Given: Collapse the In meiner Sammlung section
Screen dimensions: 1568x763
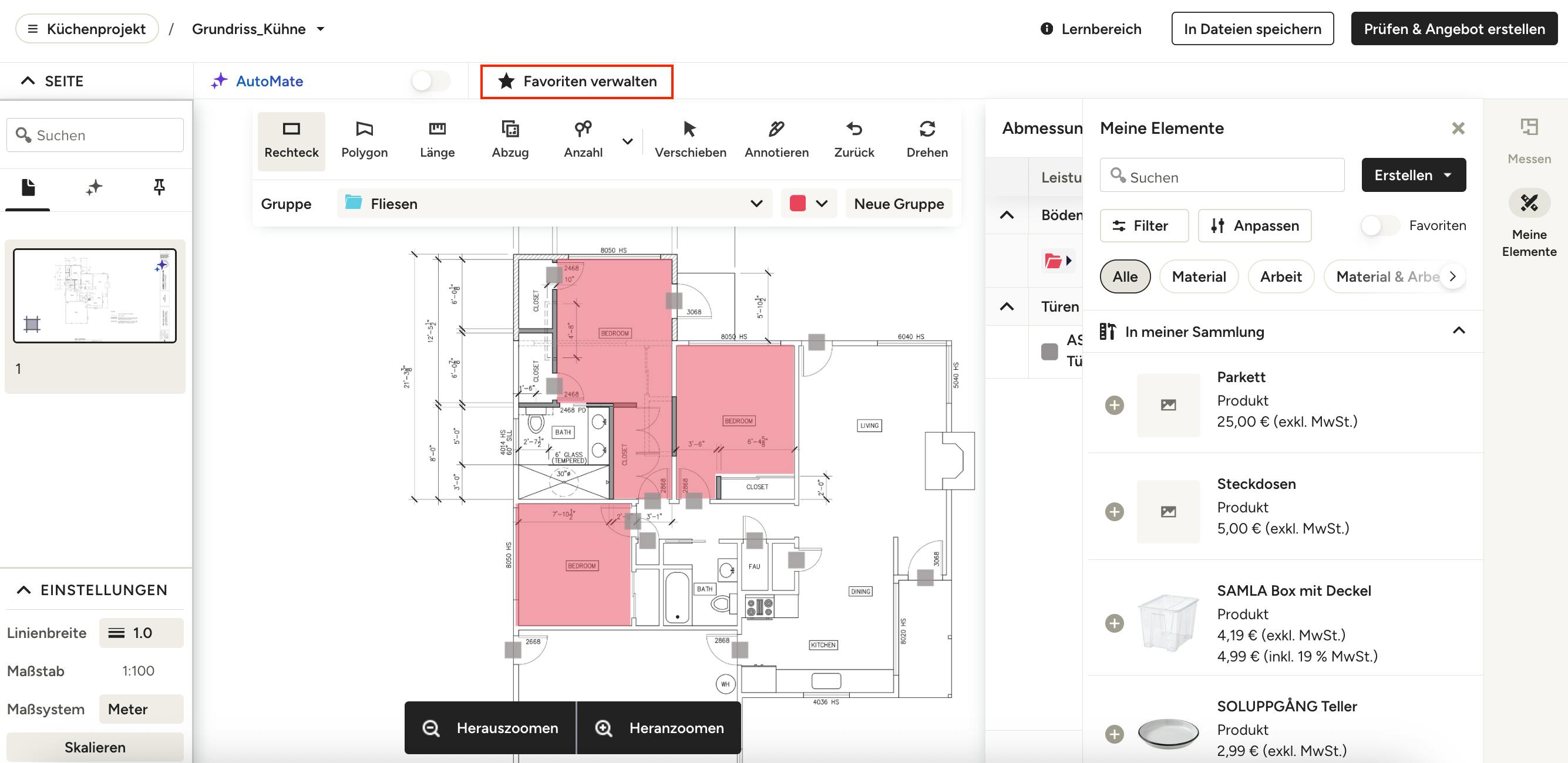Looking at the screenshot, I should point(1458,331).
